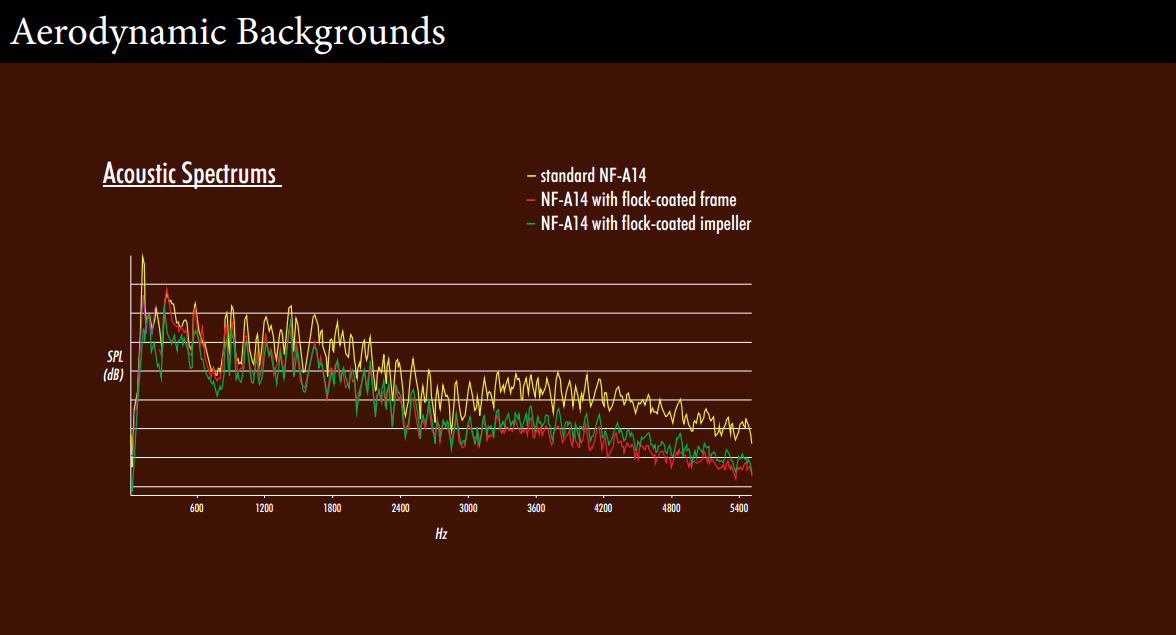The height and width of the screenshot is (635, 1176).
Task: Click the yellow legend marker for standard NF-A14
Action: (531, 176)
